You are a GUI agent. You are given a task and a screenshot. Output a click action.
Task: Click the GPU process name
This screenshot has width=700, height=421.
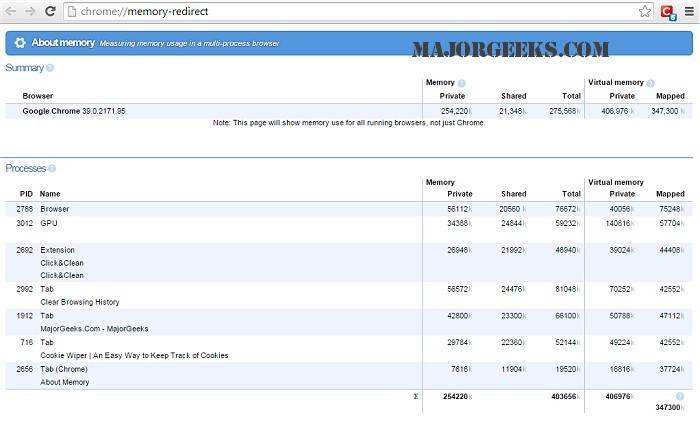[x=49, y=223]
